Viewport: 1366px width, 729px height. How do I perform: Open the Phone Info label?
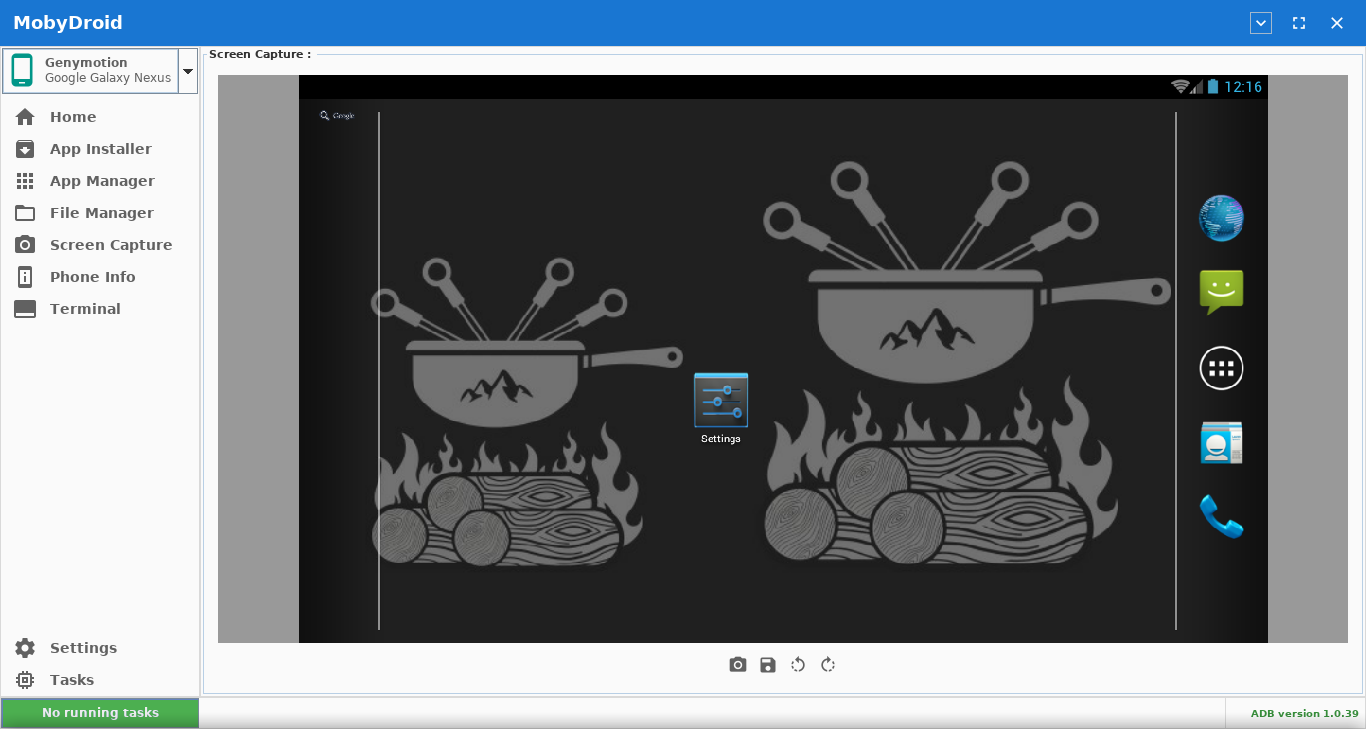coord(92,277)
